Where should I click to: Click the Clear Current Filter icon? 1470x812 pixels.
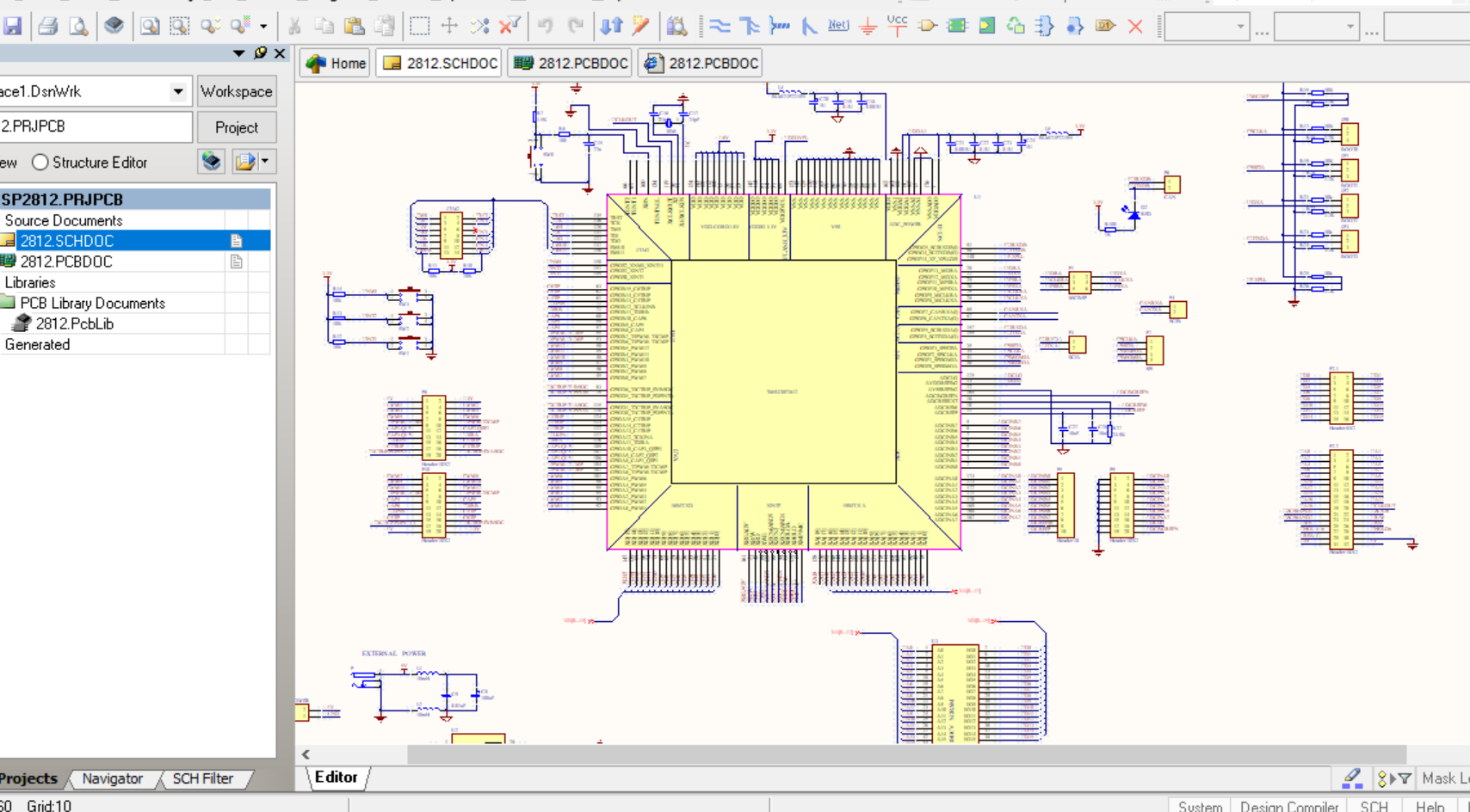point(510,26)
